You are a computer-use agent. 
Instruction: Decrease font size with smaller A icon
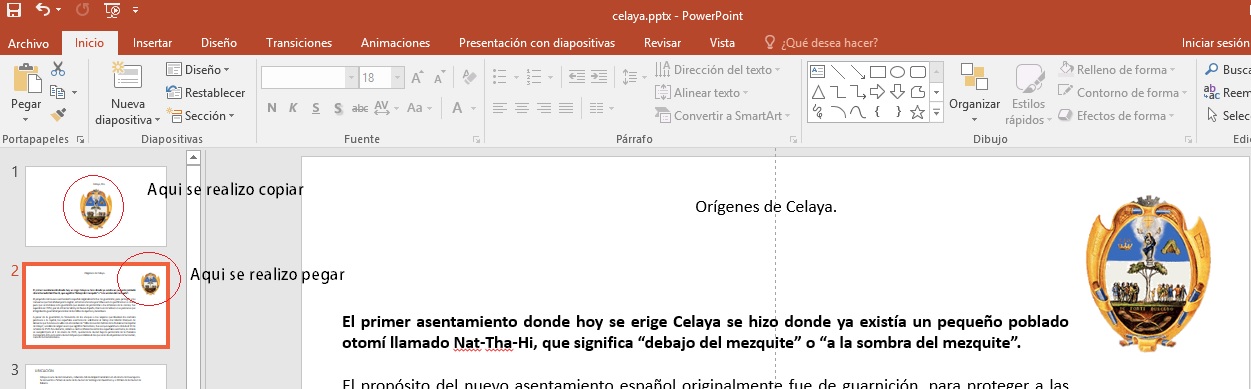439,77
